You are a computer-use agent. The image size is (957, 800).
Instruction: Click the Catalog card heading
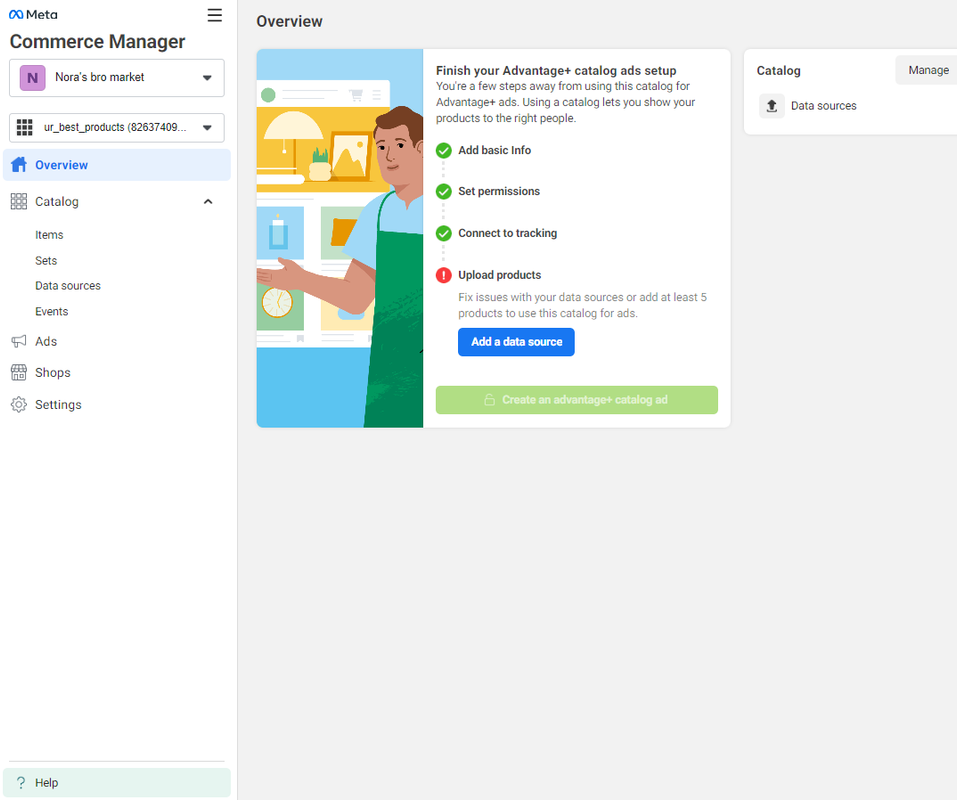(x=778, y=71)
